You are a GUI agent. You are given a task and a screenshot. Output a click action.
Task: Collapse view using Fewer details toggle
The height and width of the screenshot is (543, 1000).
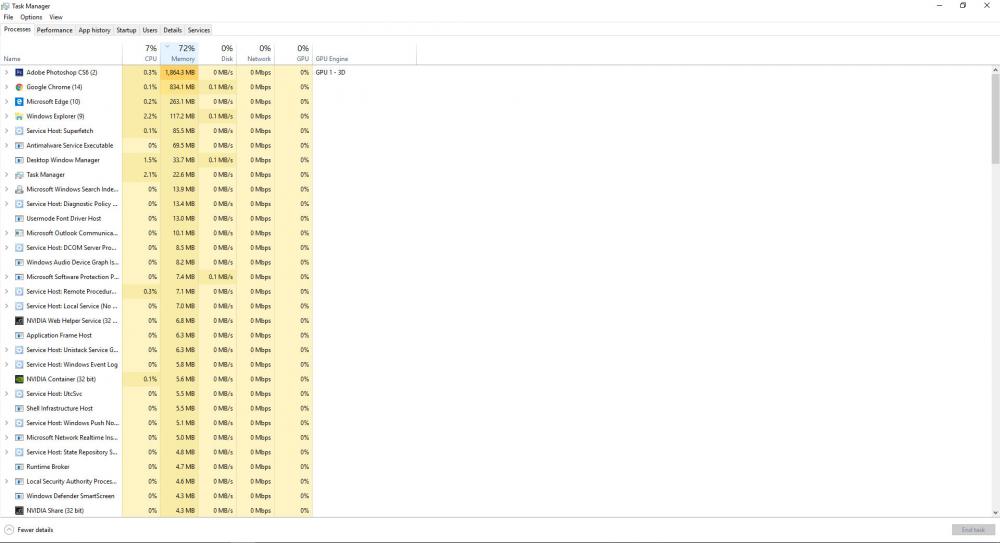pyautogui.click(x=29, y=530)
